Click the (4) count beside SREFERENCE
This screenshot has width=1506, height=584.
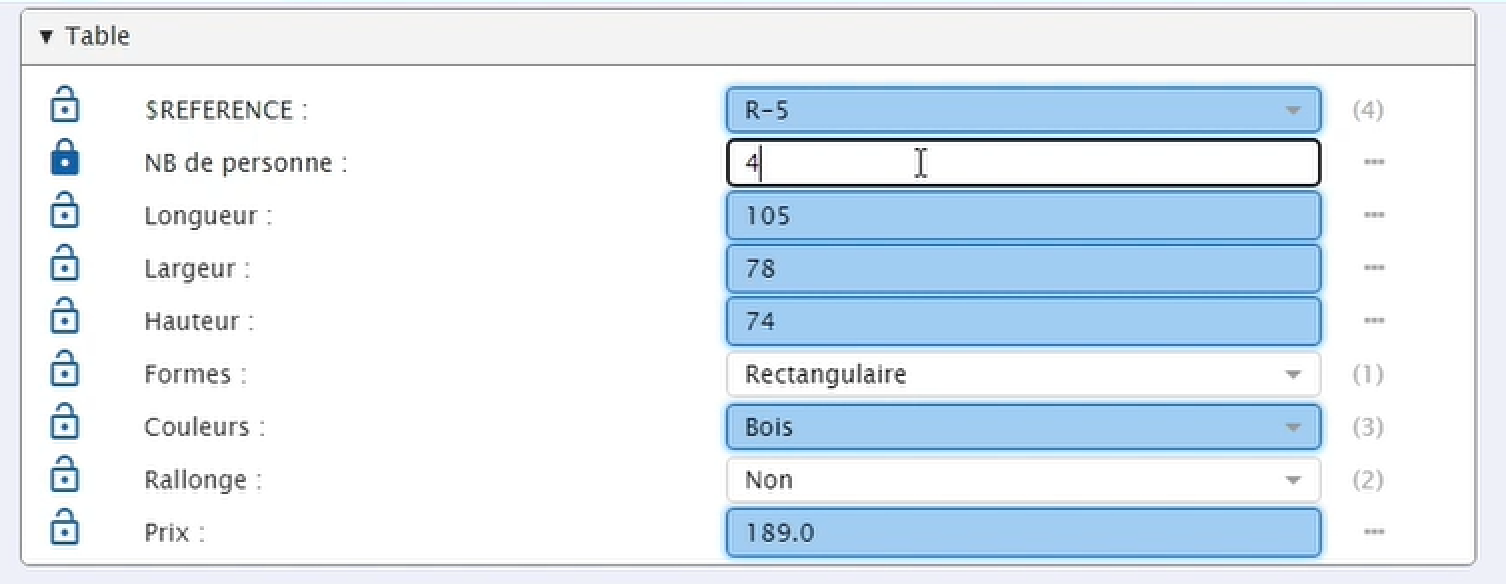(1368, 110)
